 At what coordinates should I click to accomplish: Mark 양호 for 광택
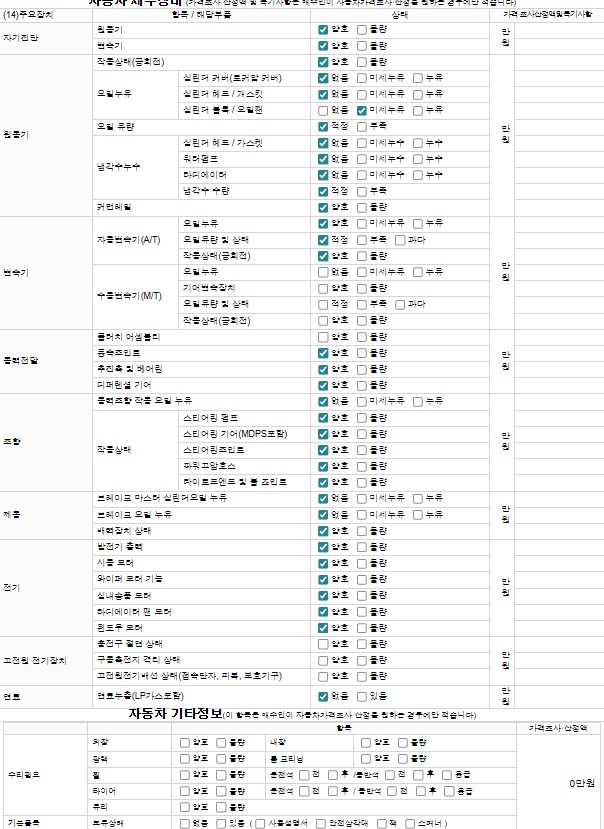pos(185,759)
